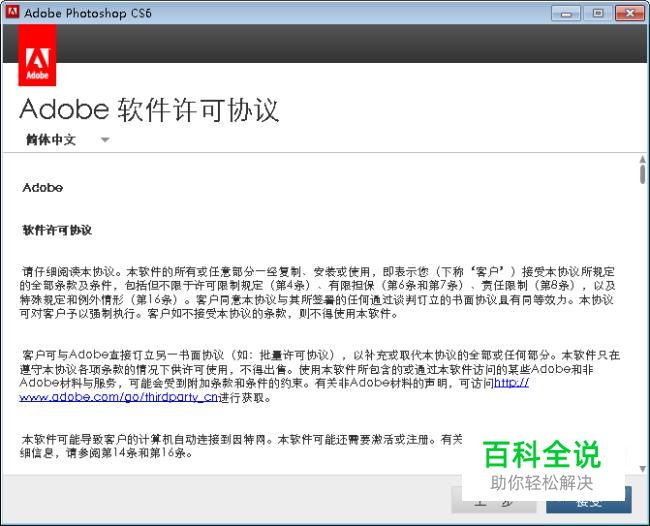Click the red Adobe logo
Screen dimensions: 650x526
[x=37, y=55]
